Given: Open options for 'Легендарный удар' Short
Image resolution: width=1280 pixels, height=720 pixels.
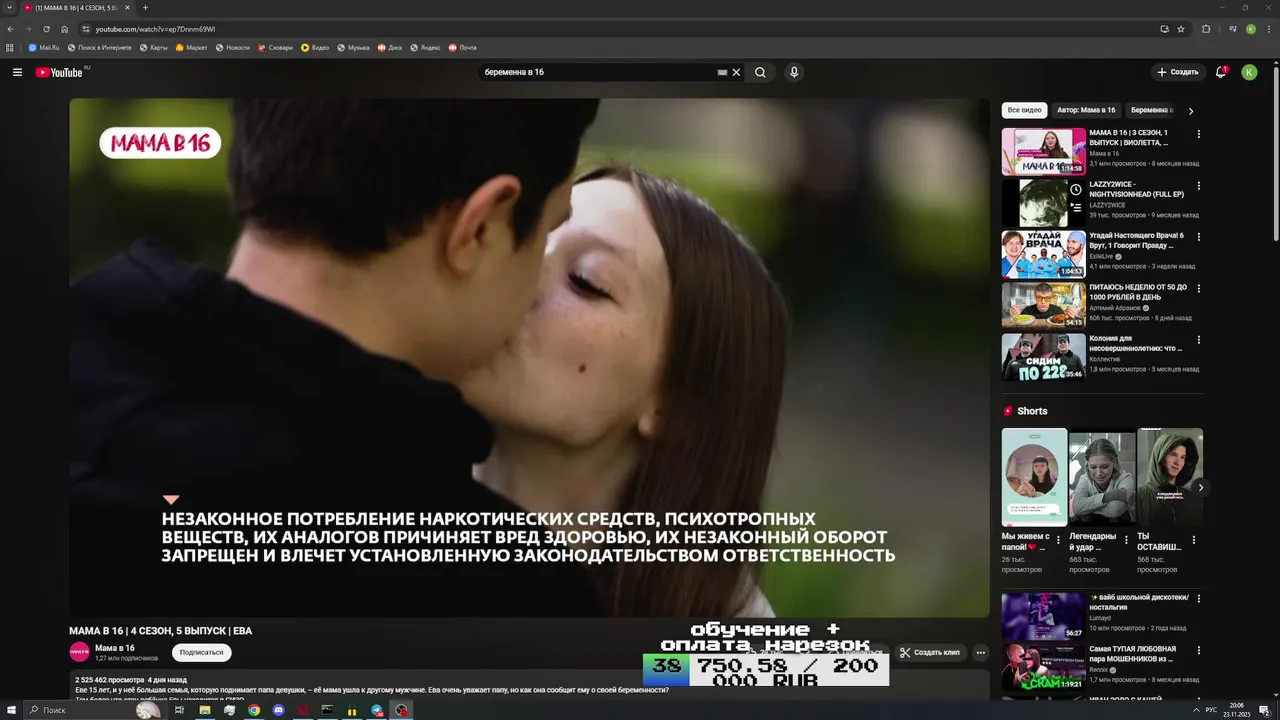Looking at the screenshot, I should pyautogui.click(x=1126, y=540).
